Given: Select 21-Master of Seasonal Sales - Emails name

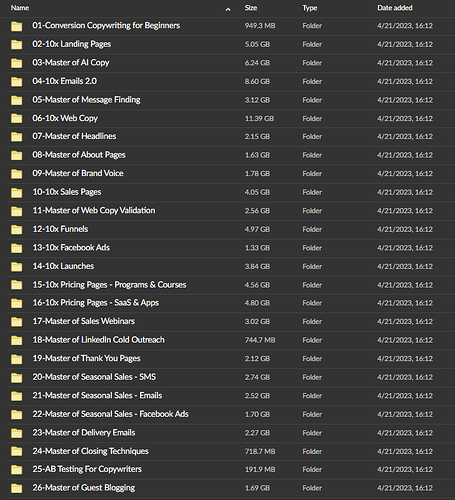Looking at the screenshot, I should pos(97,396).
